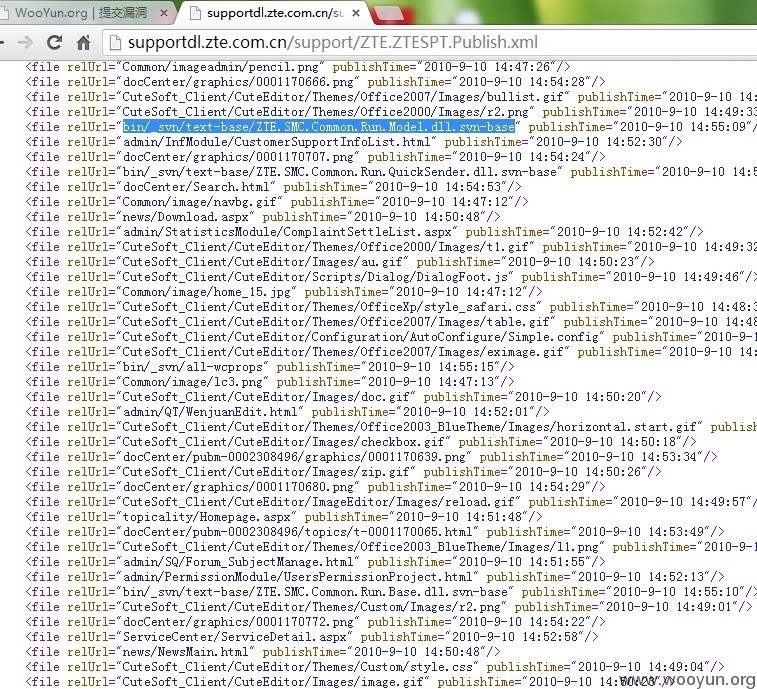
Task: Close the supportdl.zte.com.cn tab
Action: tap(356, 13)
